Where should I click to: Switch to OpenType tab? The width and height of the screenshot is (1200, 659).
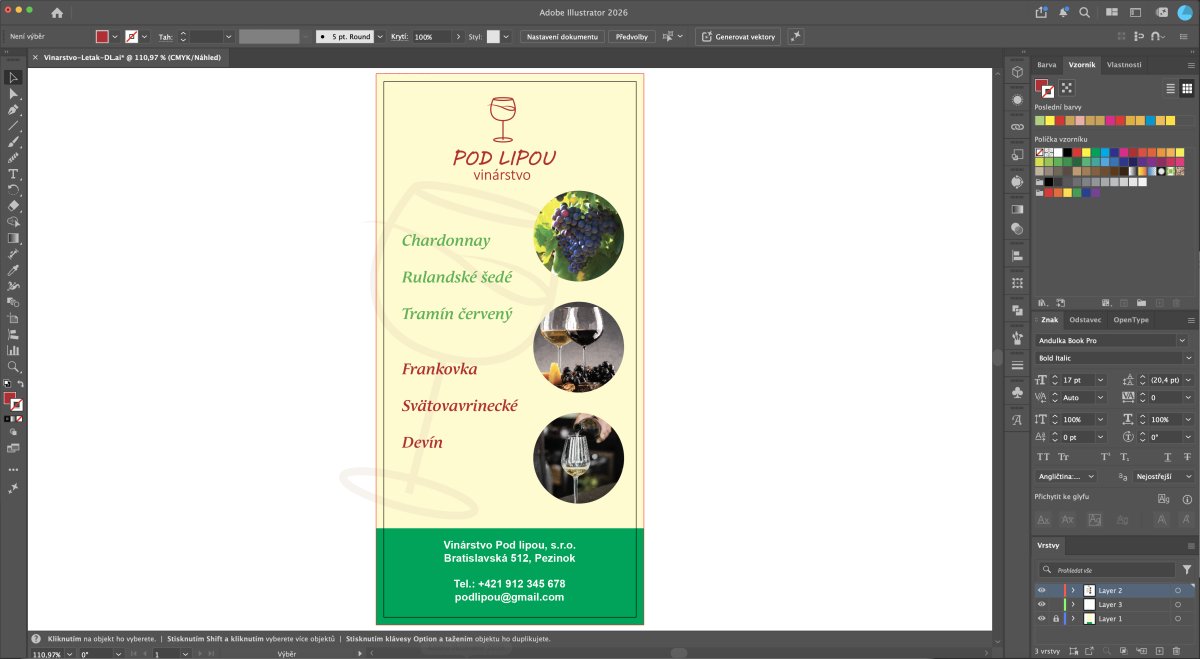[1131, 320]
